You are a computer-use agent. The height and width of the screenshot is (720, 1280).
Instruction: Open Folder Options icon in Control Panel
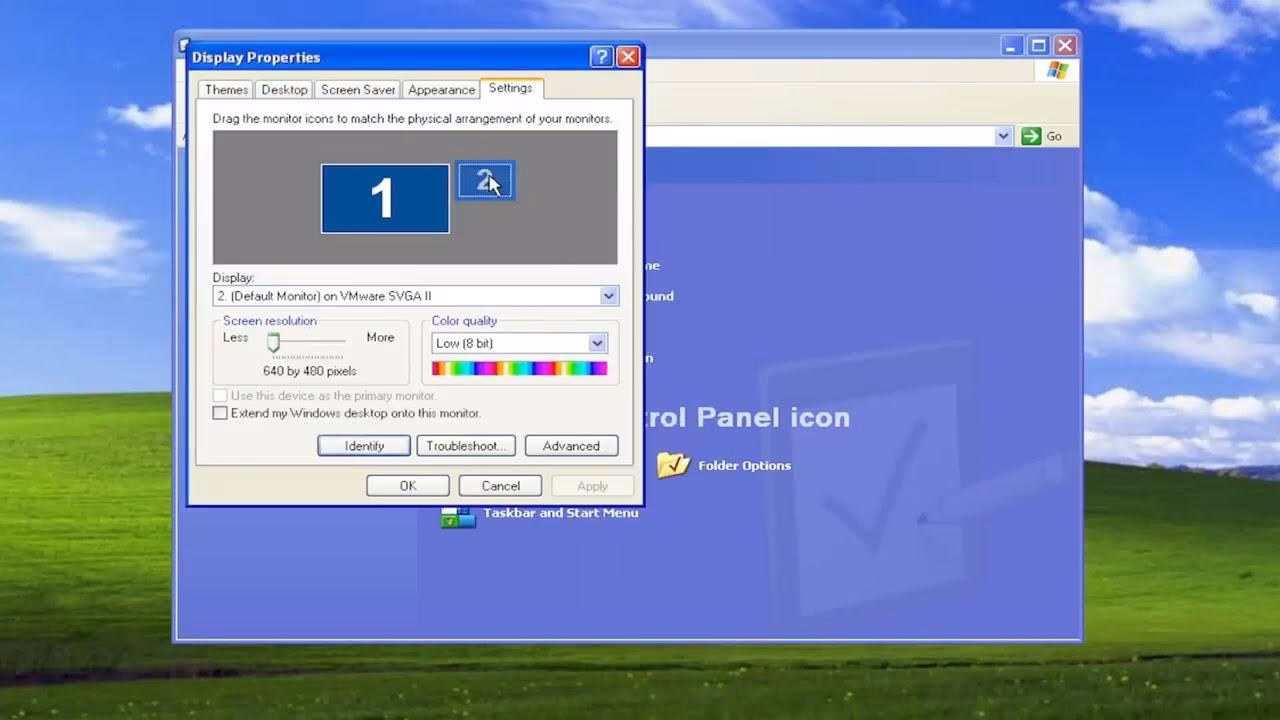click(x=673, y=465)
